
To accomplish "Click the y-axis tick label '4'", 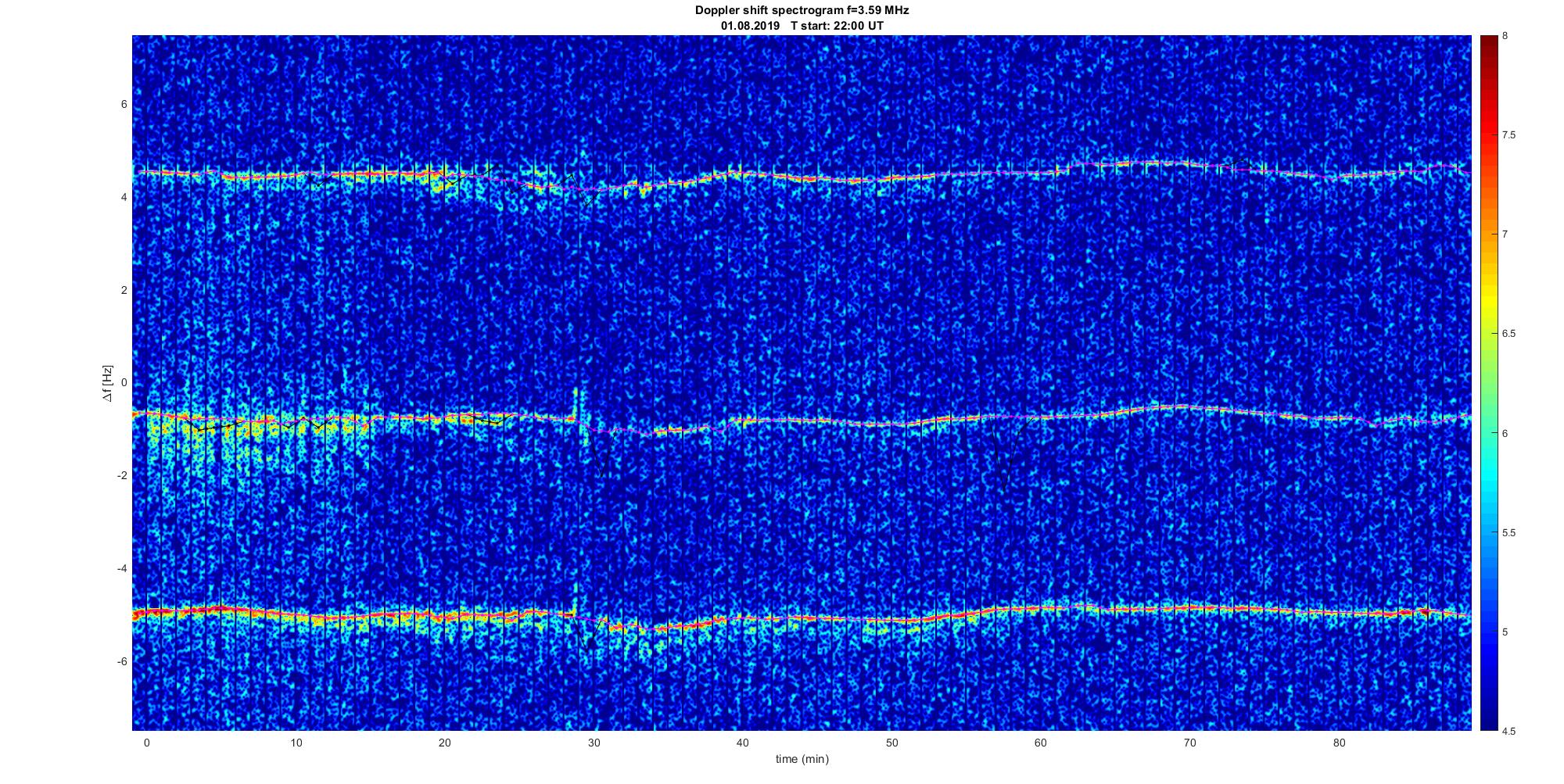I will [124, 197].
